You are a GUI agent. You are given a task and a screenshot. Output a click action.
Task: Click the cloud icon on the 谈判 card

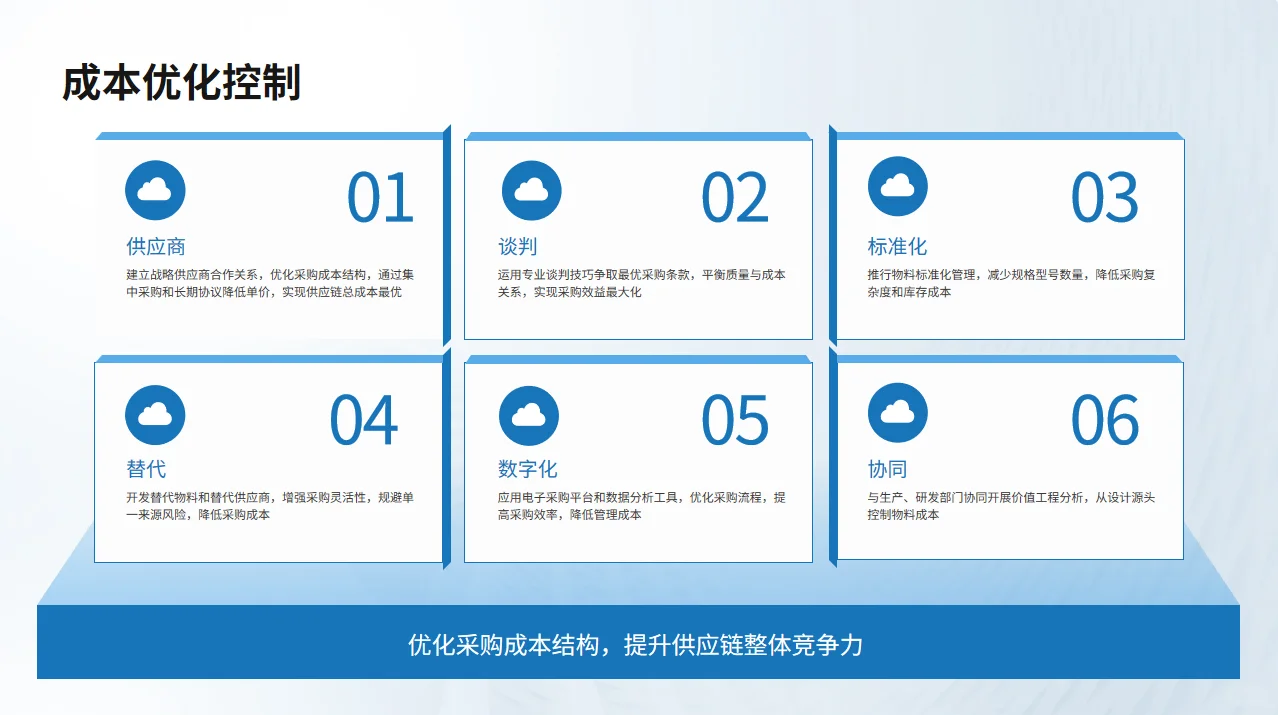pos(530,190)
